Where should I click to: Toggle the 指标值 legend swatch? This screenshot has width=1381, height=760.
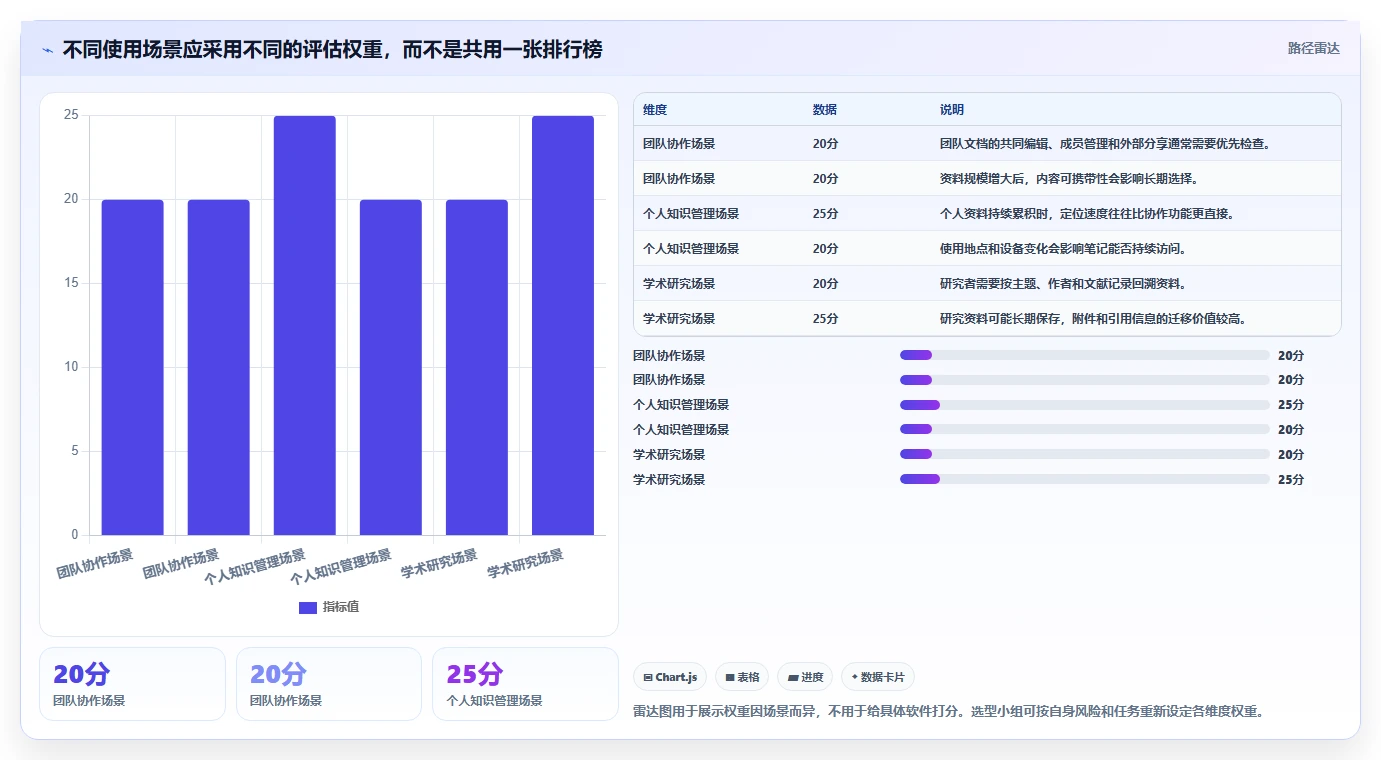(x=308, y=607)
